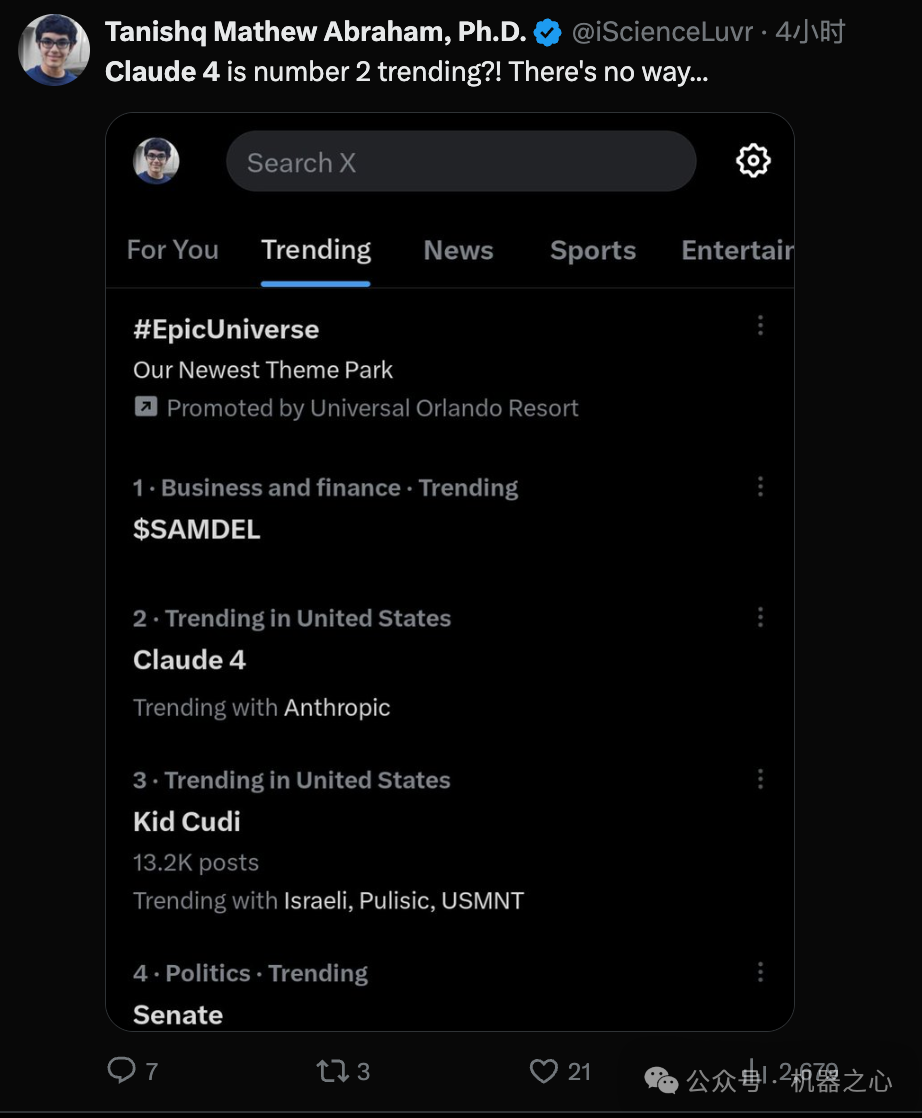Open the Claude 4 trending topic

(x=189, y=660)
